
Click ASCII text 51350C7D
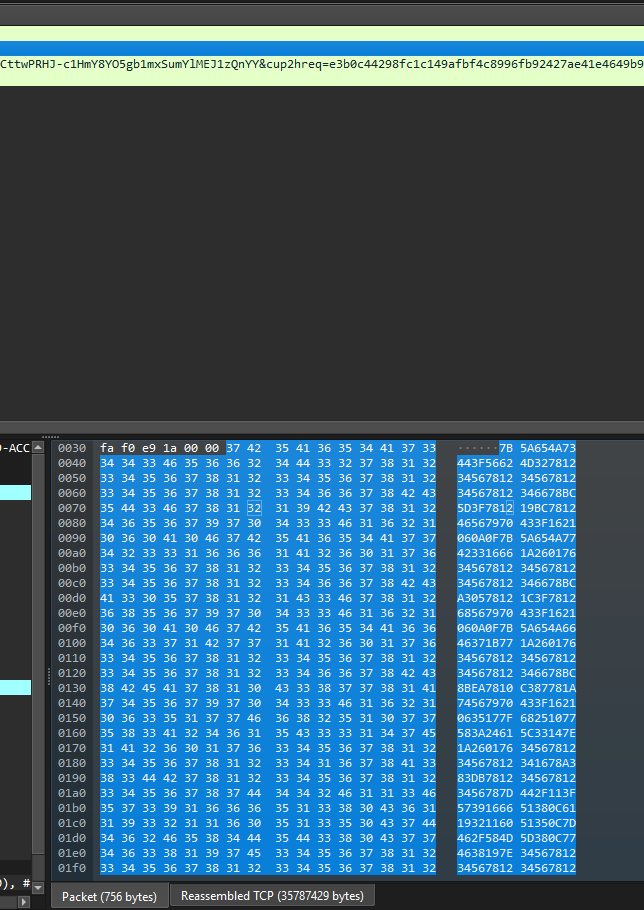(x=548, y=823)
